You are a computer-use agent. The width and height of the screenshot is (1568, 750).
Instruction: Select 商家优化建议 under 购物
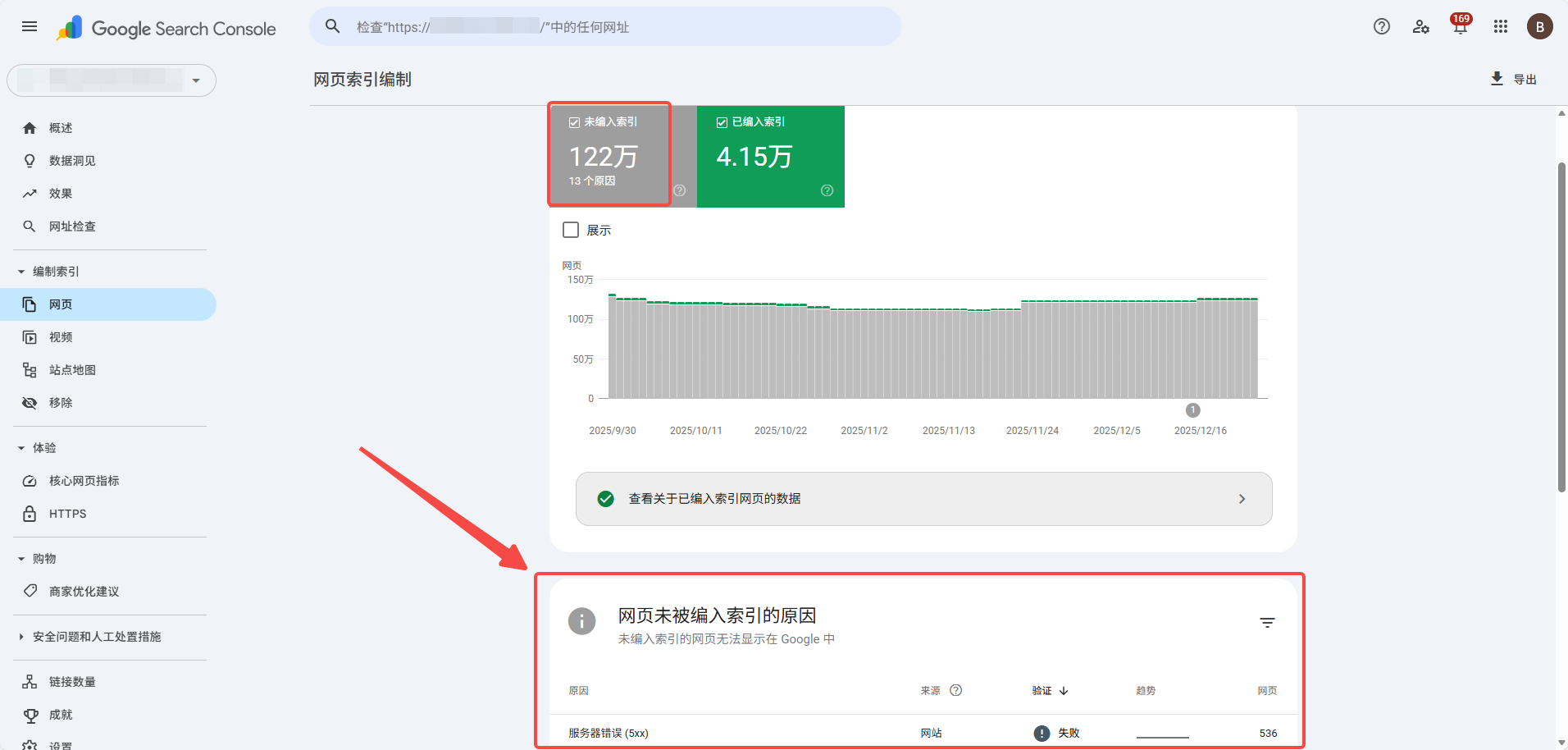pyautogui.click(x=82, y=591)
